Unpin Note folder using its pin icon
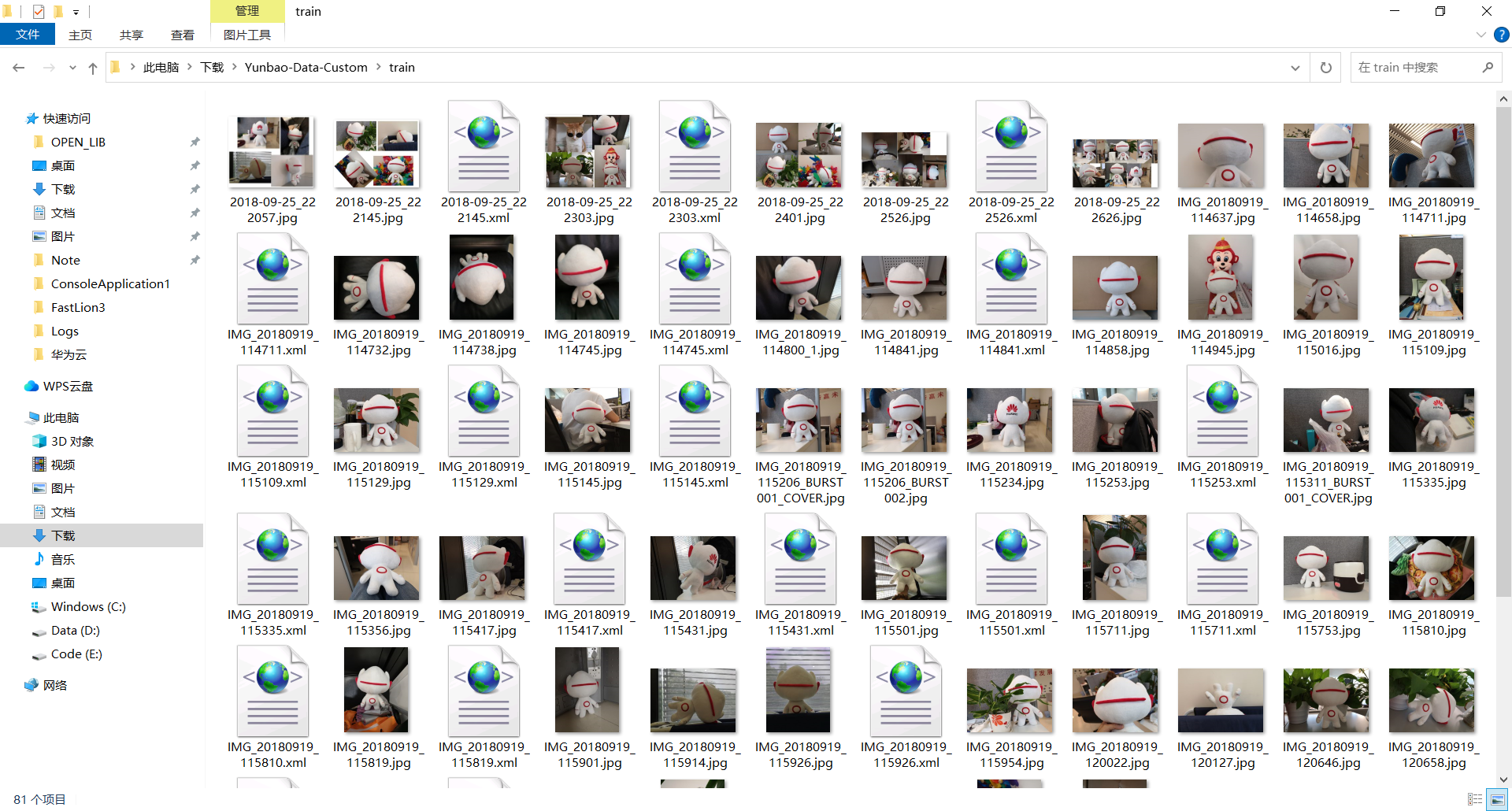 click(195, 260)
